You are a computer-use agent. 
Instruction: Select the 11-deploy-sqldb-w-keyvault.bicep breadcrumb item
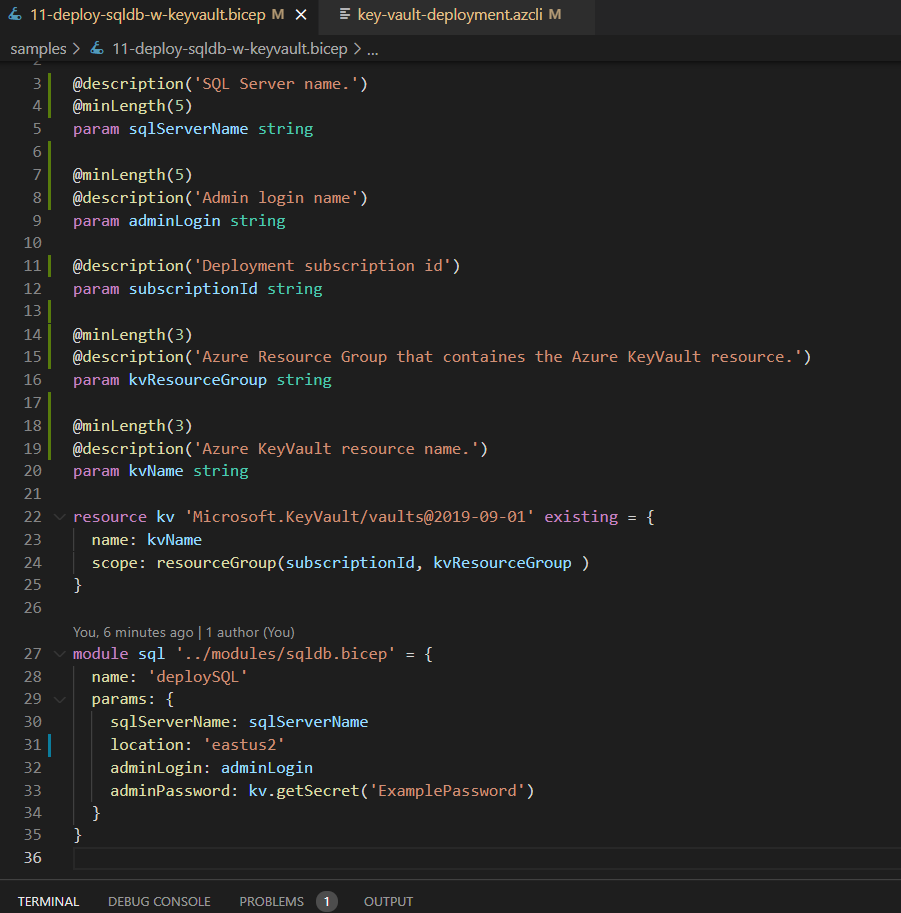pos(229,48)
